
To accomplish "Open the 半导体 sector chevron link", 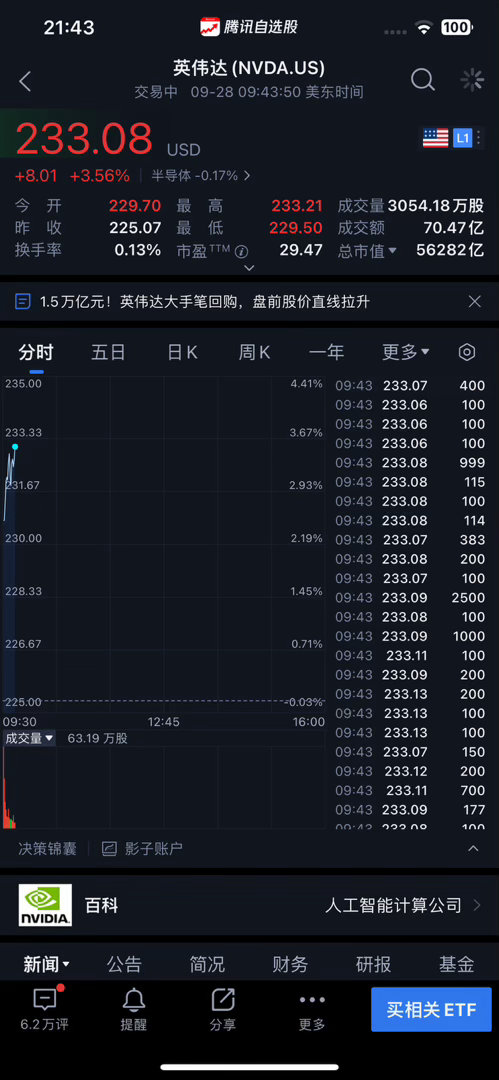I will coord(247,176).
